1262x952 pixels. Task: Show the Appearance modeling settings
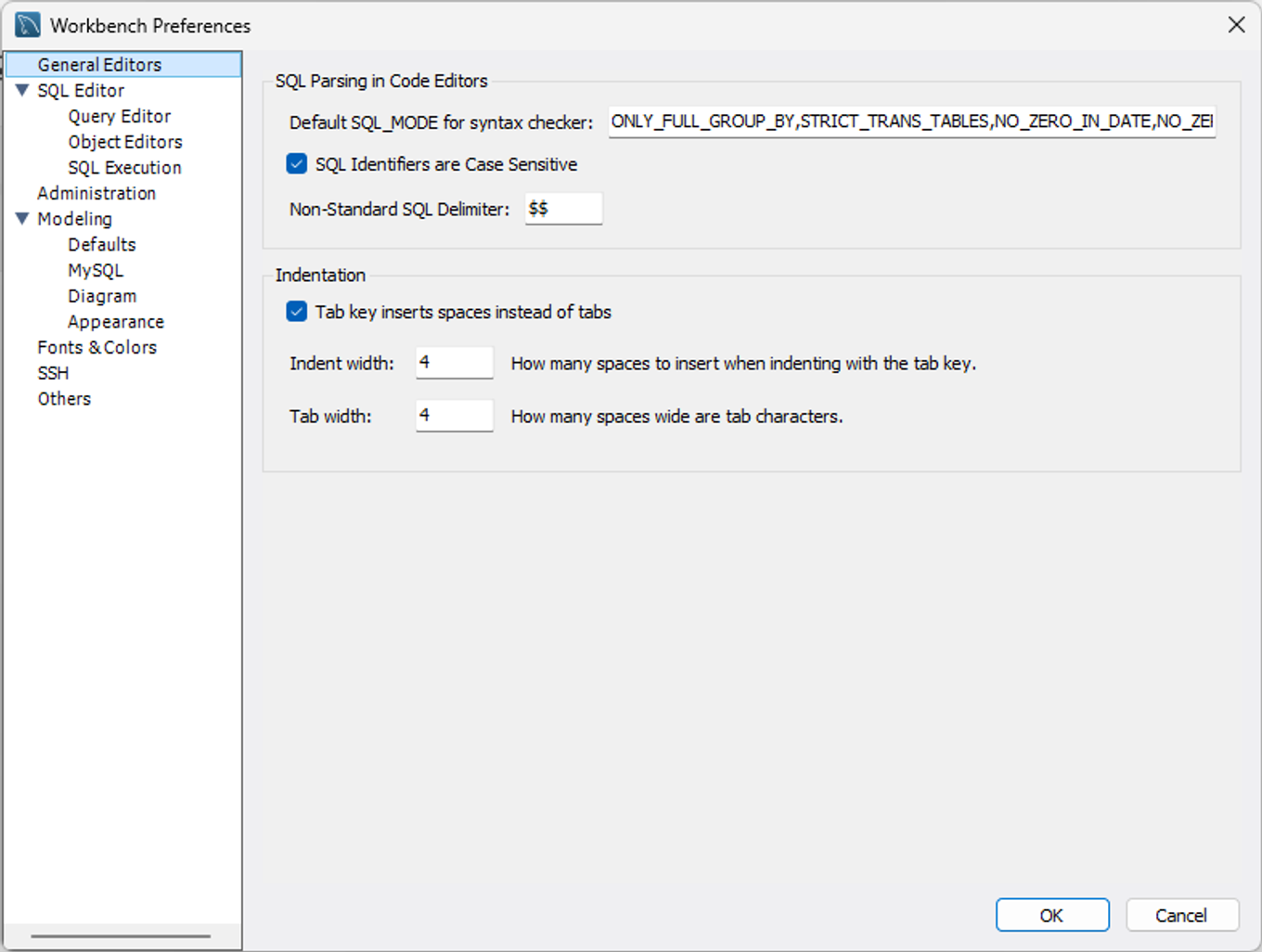pyautogui.click(x=116, y=322)
